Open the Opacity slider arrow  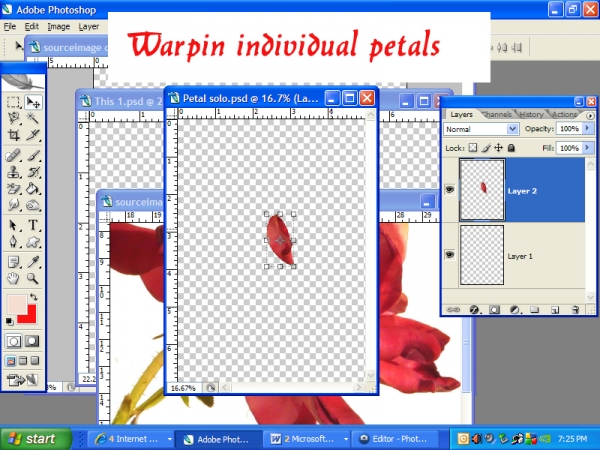coord(588,129)
